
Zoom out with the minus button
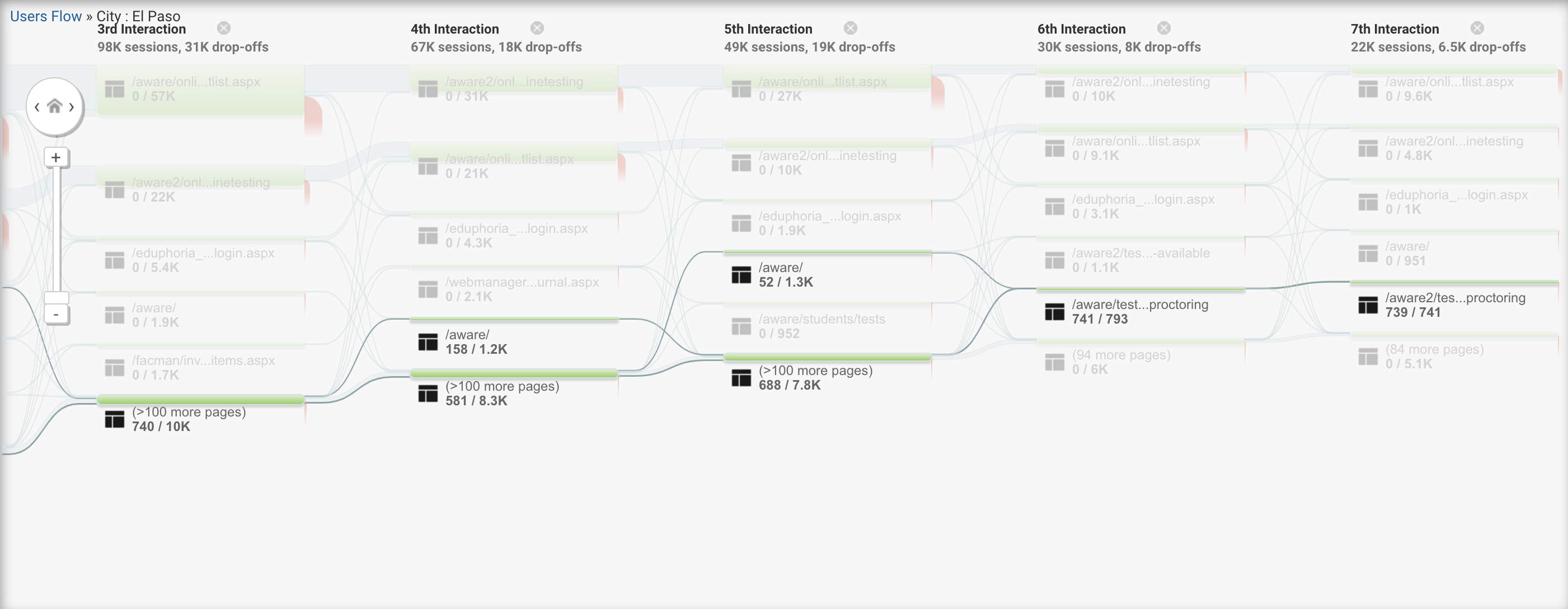tap(56, 315)
